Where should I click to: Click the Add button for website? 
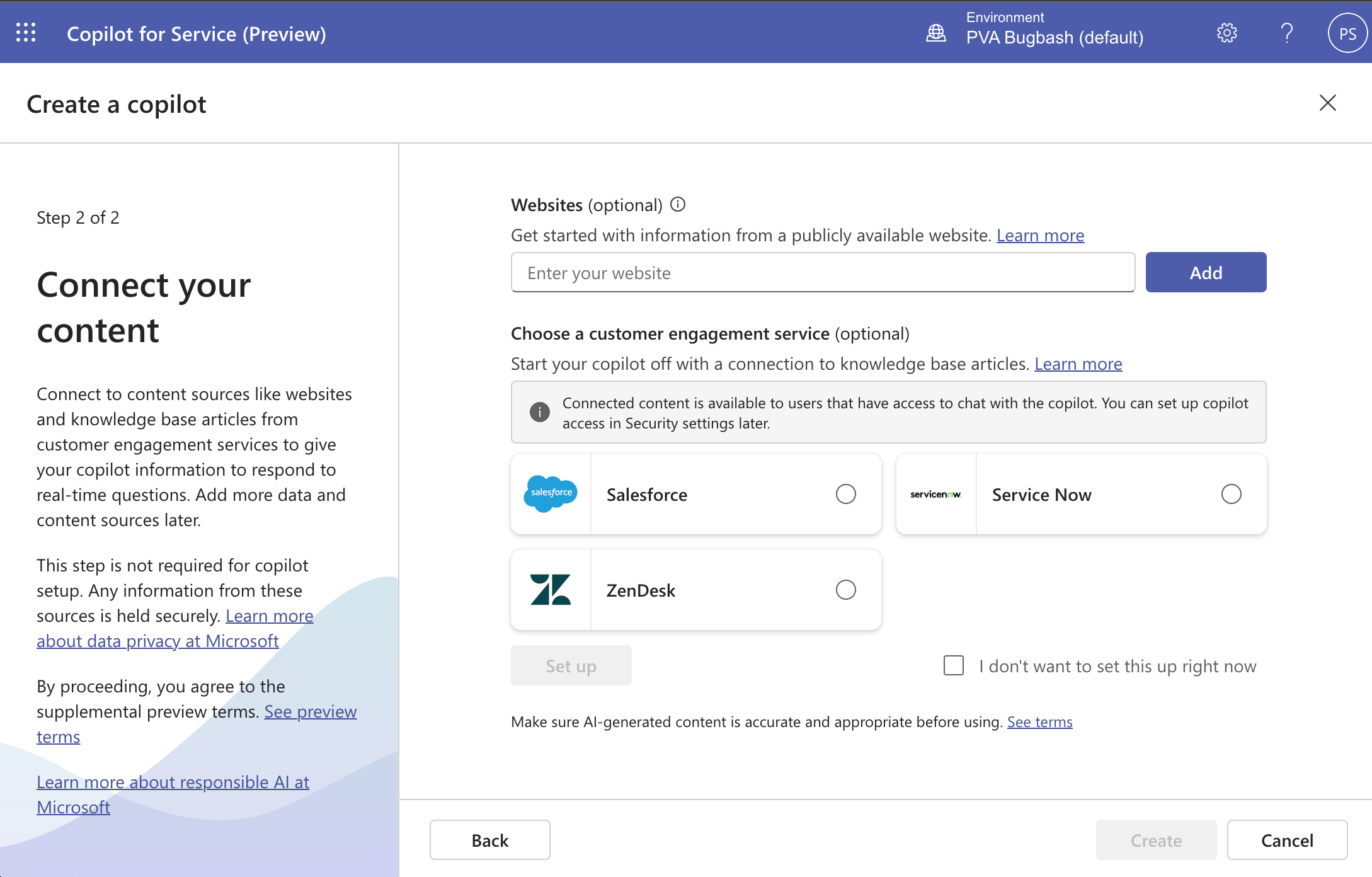click(x=1206, y=272)
